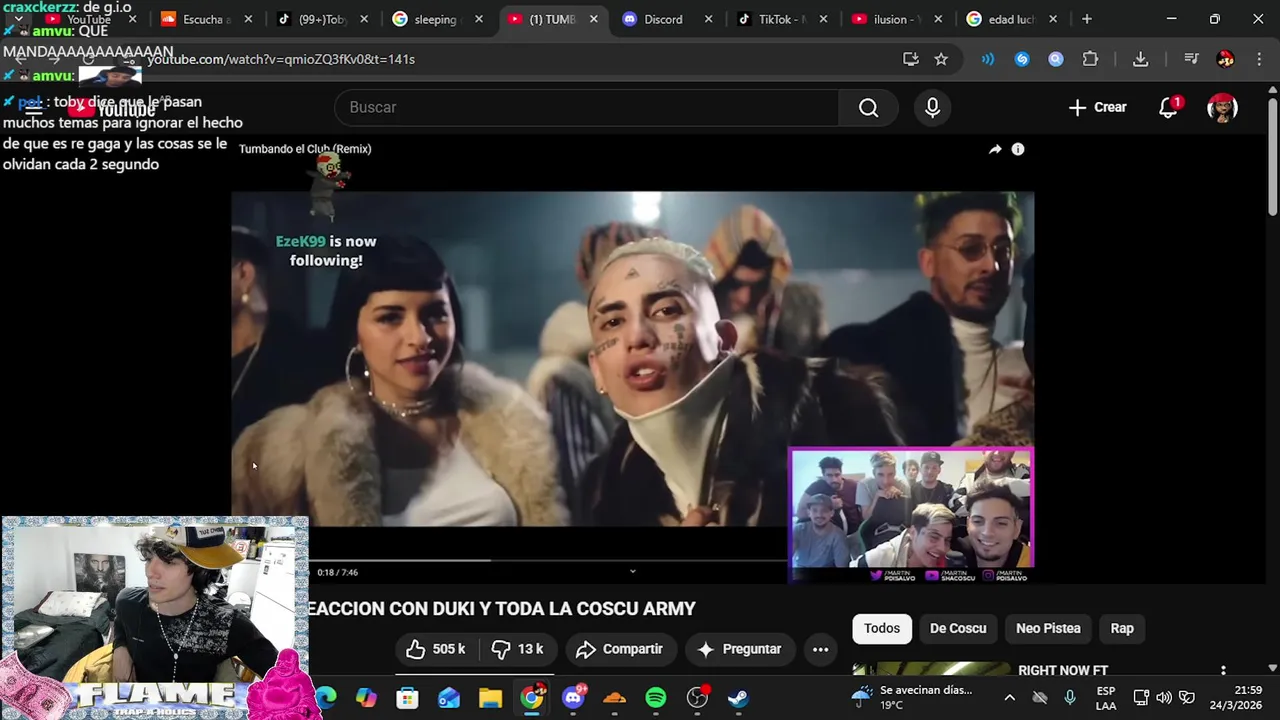The width and height of the screenshot is (1280, 720).
Task: Close the sleeping Google tab
Action: click(479, 19)
